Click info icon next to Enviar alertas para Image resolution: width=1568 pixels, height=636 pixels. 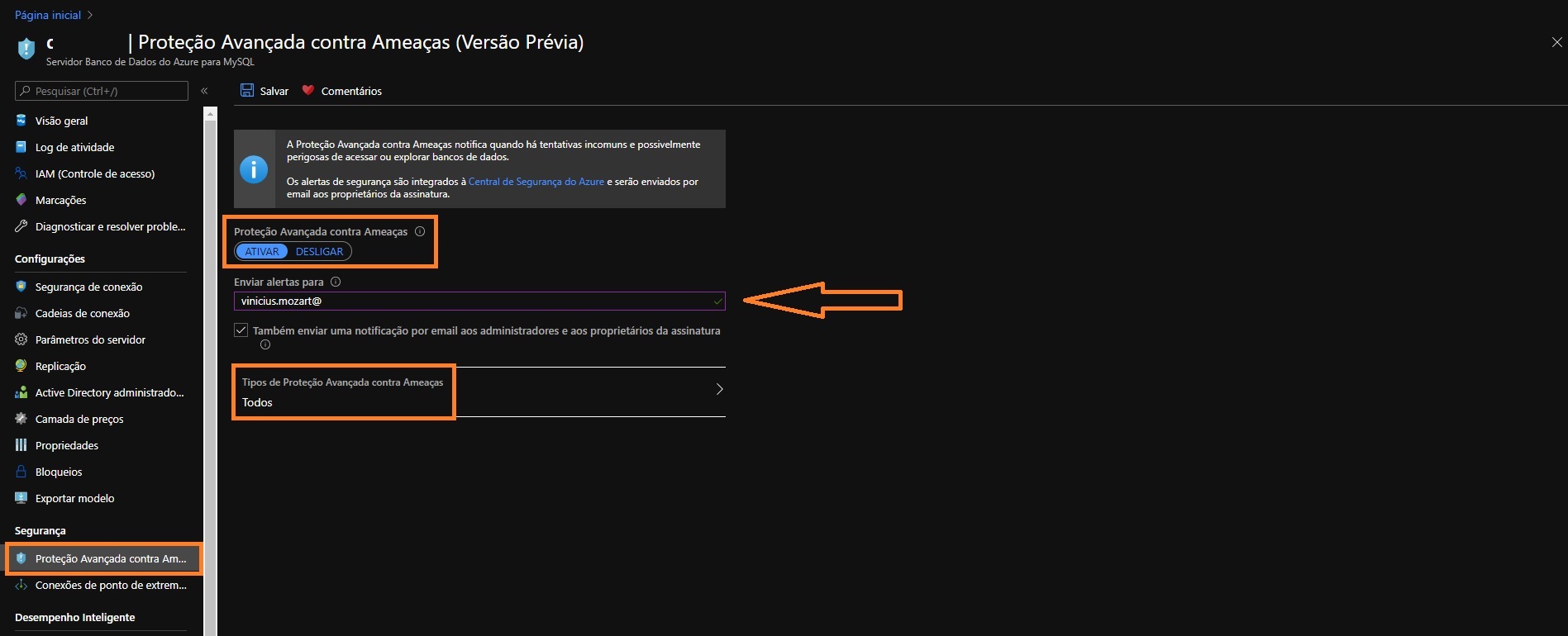coord(336,282)
